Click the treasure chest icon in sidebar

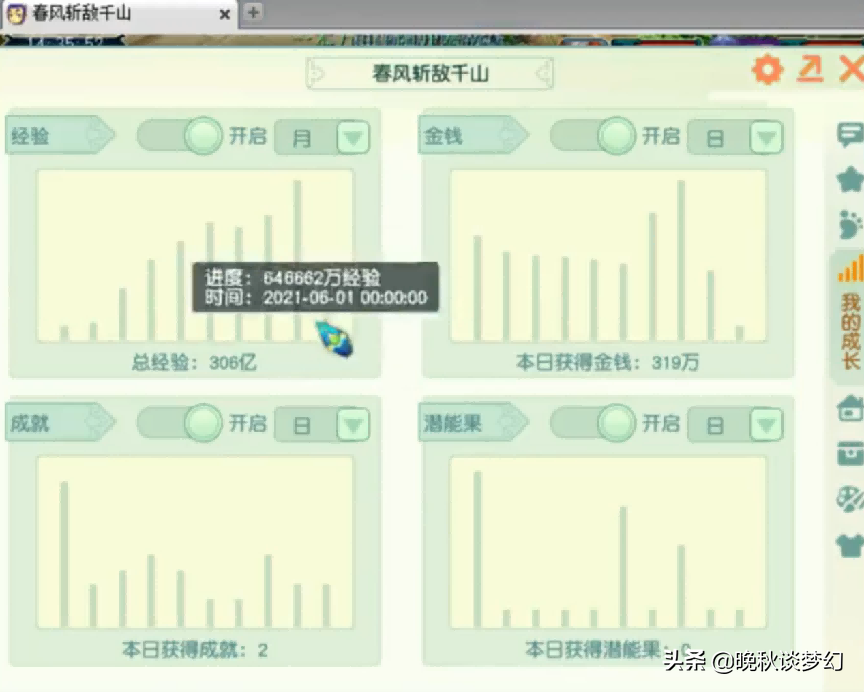pyautogui.click(x=848, y=453)
